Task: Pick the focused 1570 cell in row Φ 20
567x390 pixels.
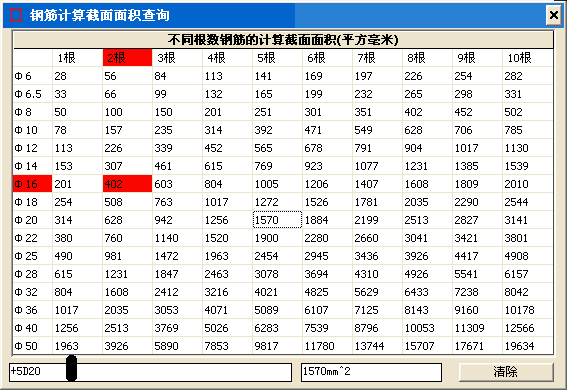Action: click(277, 220)
